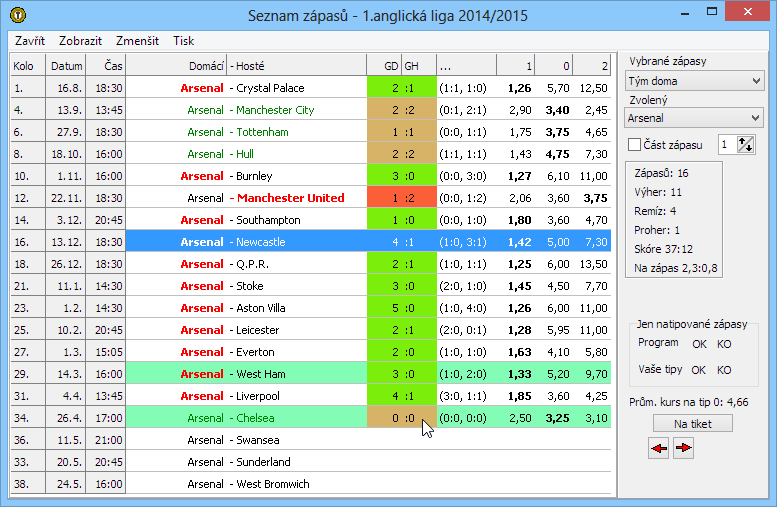Select the Arsenal - Hull match

pyautogui.click(x=311, y=154)
